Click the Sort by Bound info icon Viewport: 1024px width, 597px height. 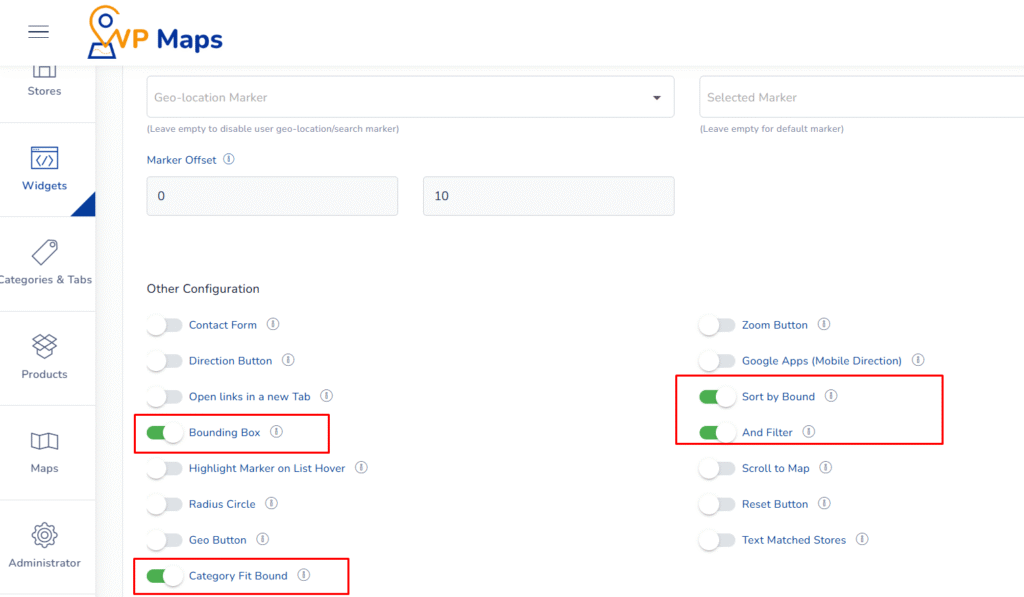coord(831,396)
